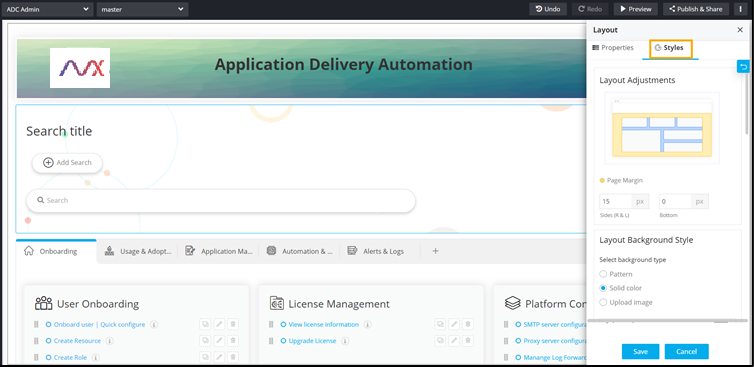
Task: Select the Pattern background type
Action: 603,274
